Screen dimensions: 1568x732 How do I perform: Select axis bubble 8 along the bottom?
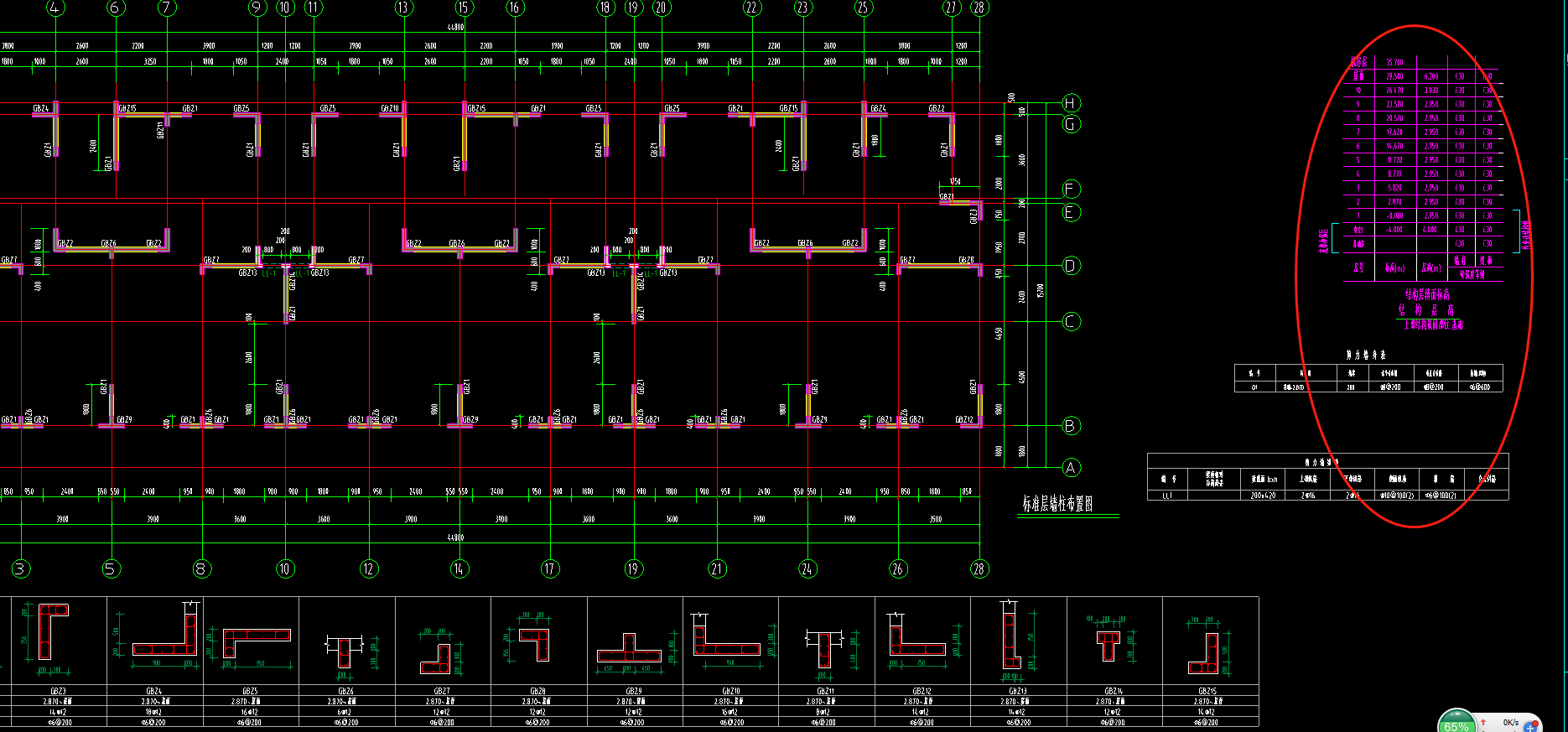[201, 568]
